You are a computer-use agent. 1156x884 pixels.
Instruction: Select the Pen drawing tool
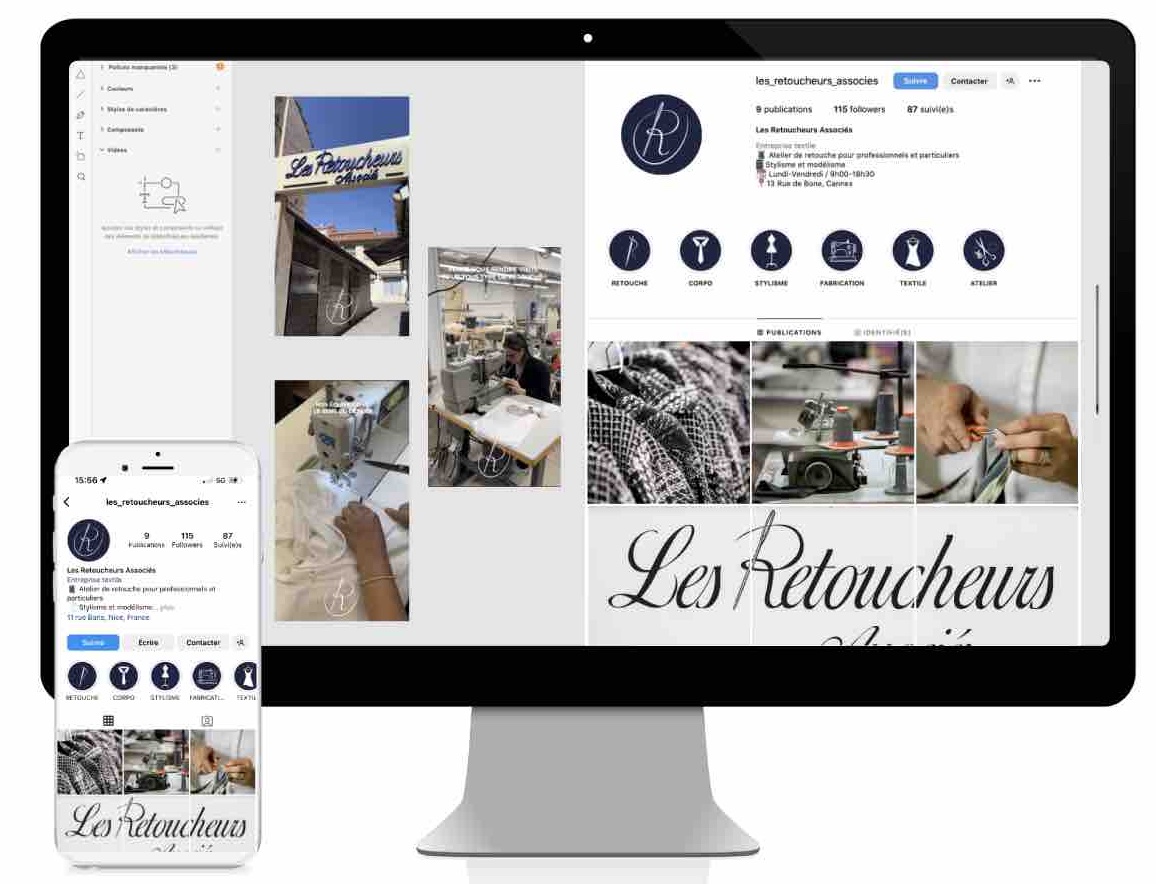(81, 115)
